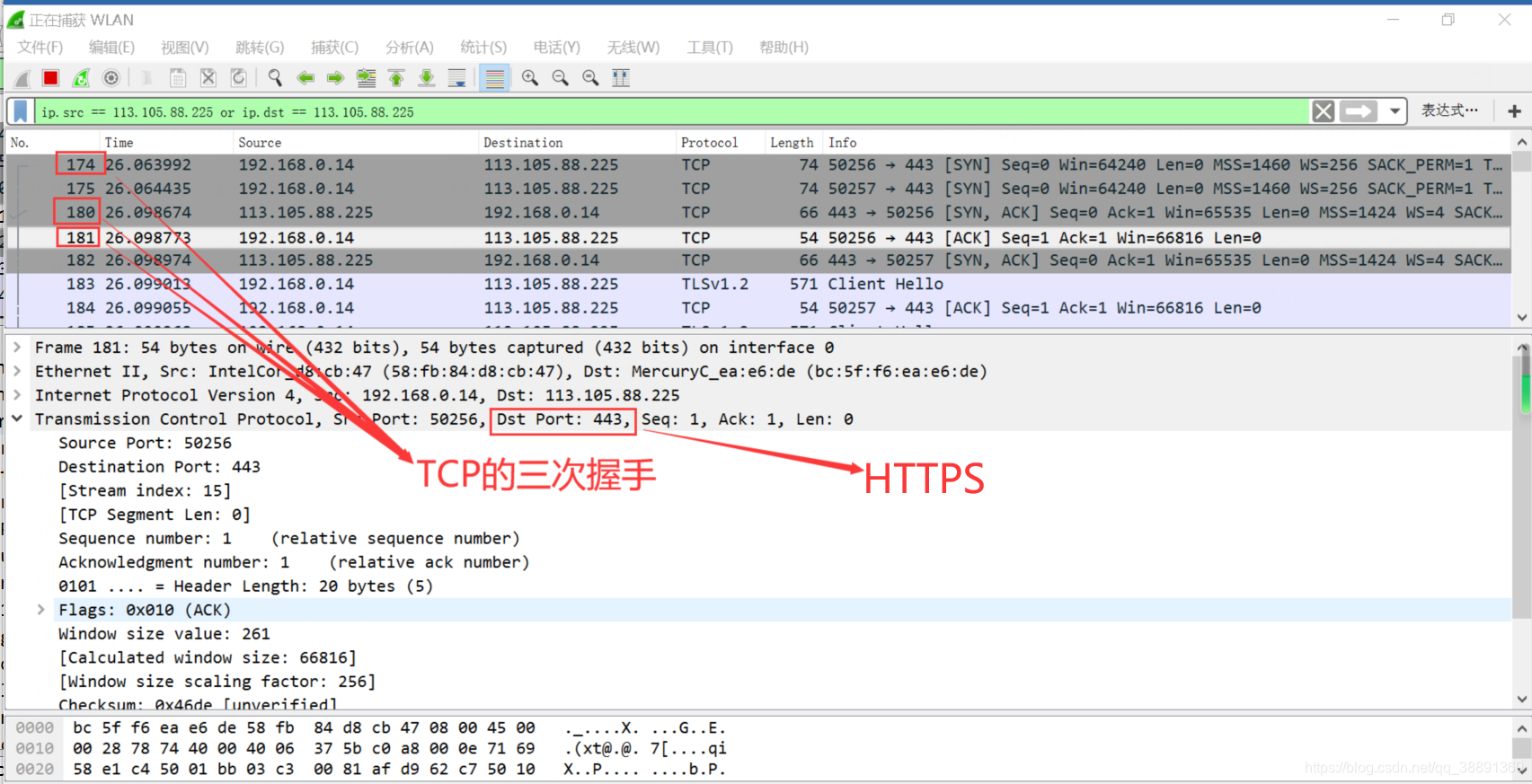Sort by the Info column header

click(x=1166, y=143)
